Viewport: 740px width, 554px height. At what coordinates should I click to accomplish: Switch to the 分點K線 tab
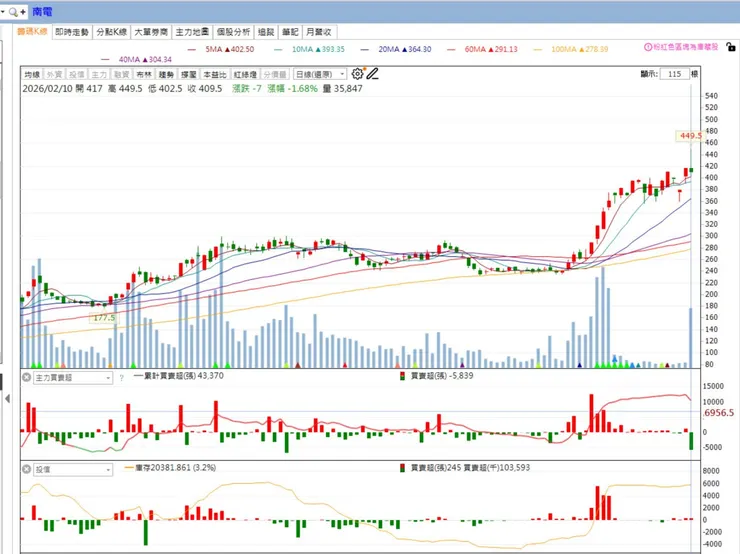click(112, 32)
